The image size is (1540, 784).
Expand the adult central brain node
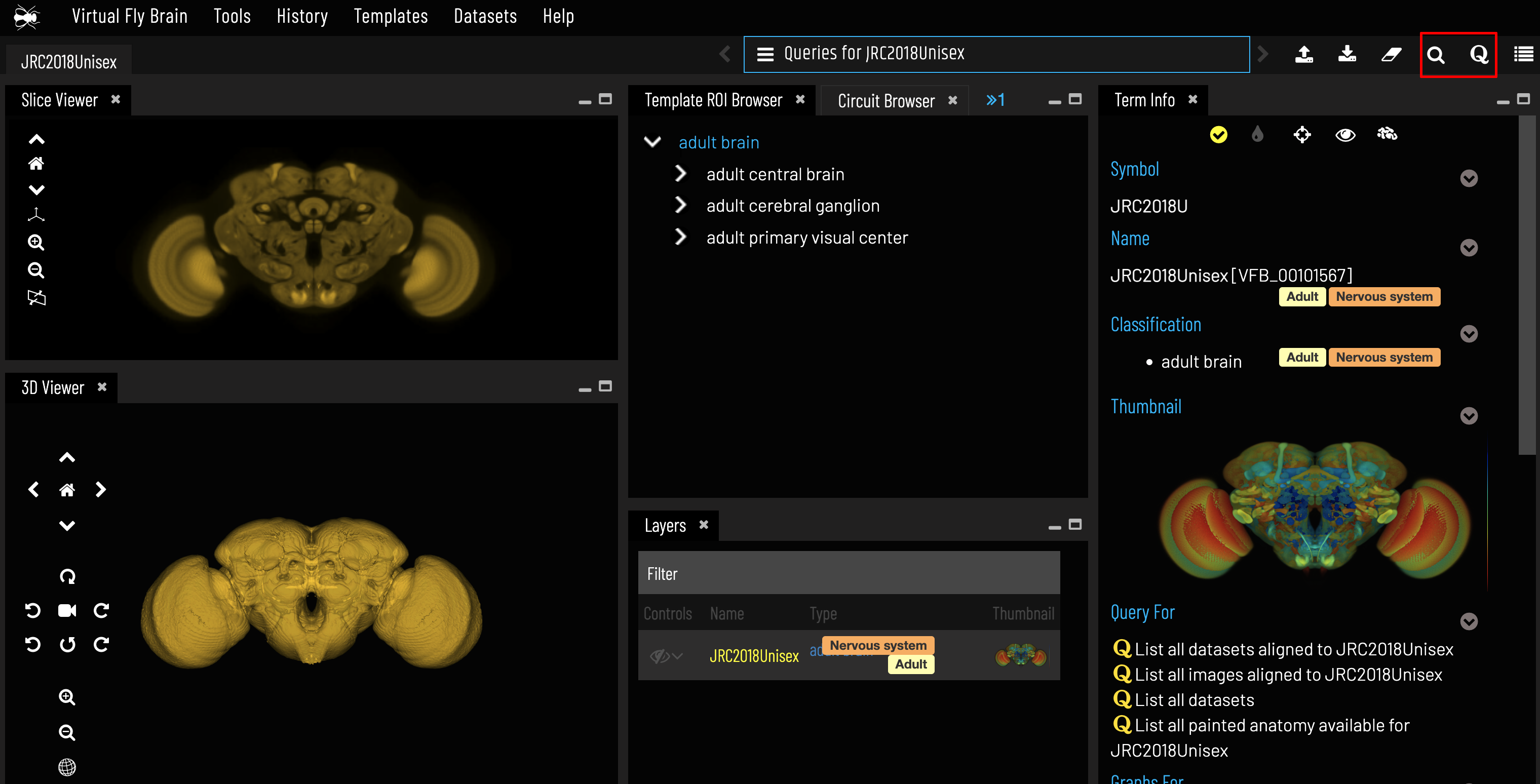(680, 174)
